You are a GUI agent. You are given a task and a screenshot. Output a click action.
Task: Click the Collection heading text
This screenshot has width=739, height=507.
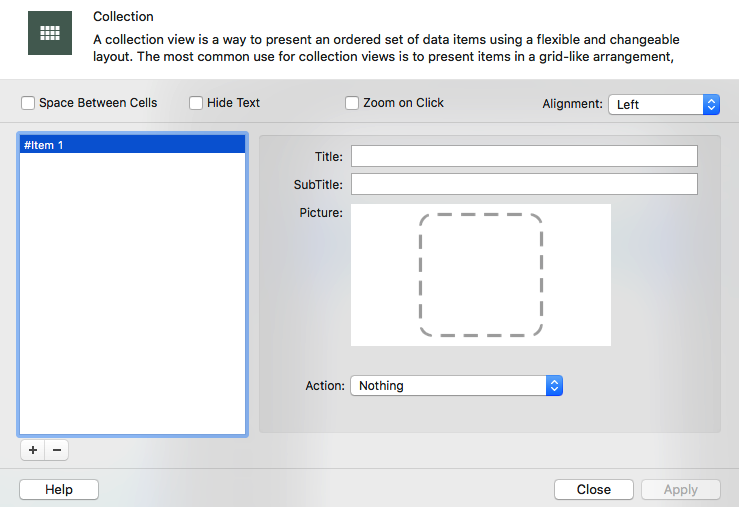(x=123, y=17)
